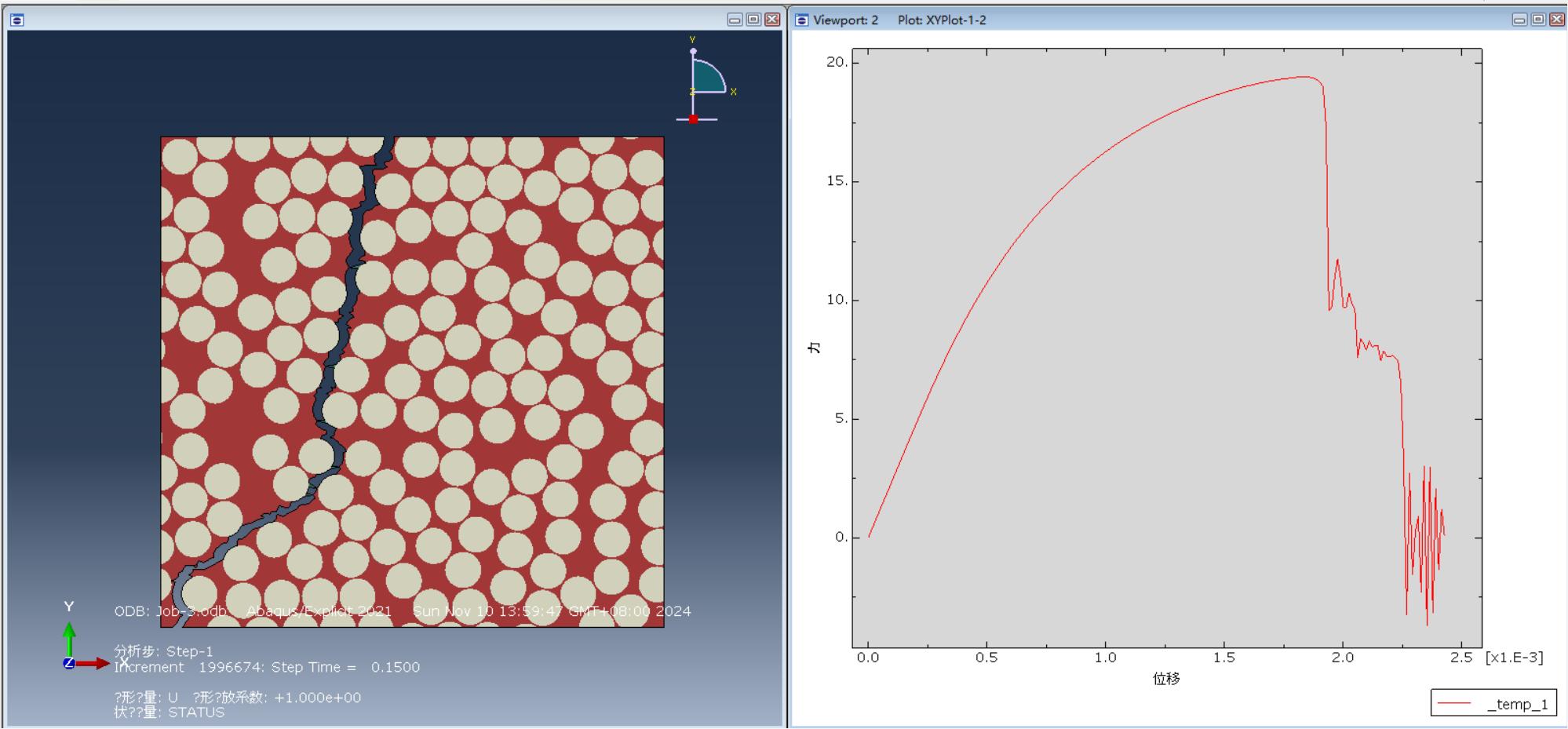Click the Step Time = 0.1500 text
Image resolution: width=1568 pixels, height=729 pixels.
tap(345, 667)
